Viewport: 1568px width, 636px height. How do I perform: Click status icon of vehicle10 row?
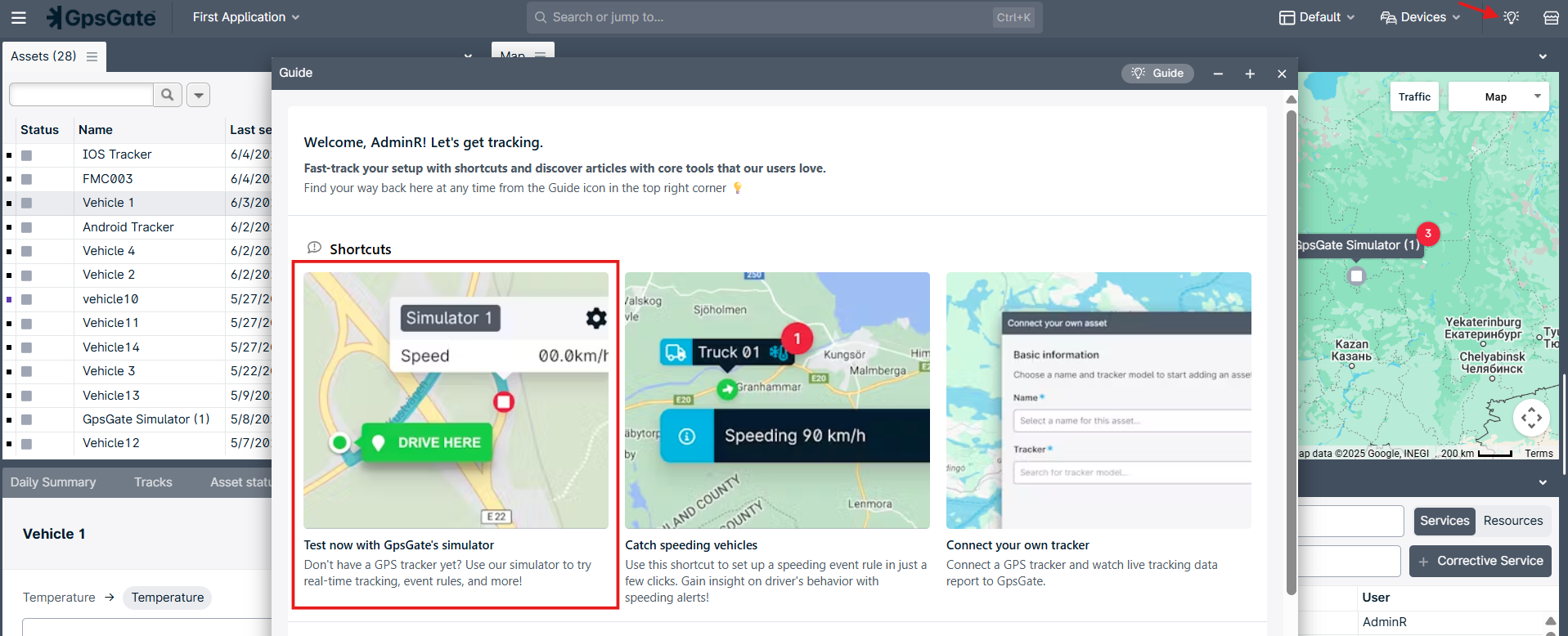(x=26, y=299)
